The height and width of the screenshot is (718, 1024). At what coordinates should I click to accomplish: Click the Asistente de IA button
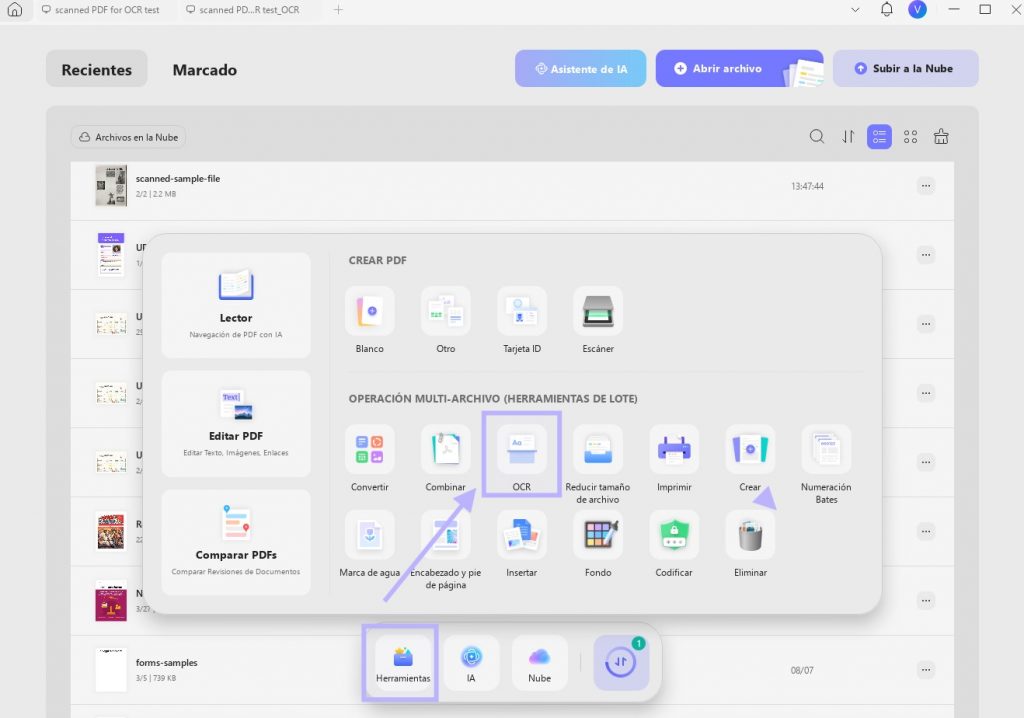tap(581, 69)
